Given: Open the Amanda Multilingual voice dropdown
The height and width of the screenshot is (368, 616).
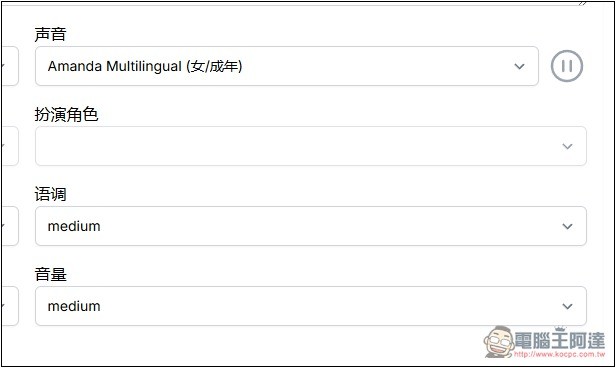Looking at the screenshot, I should click(287, 66).
